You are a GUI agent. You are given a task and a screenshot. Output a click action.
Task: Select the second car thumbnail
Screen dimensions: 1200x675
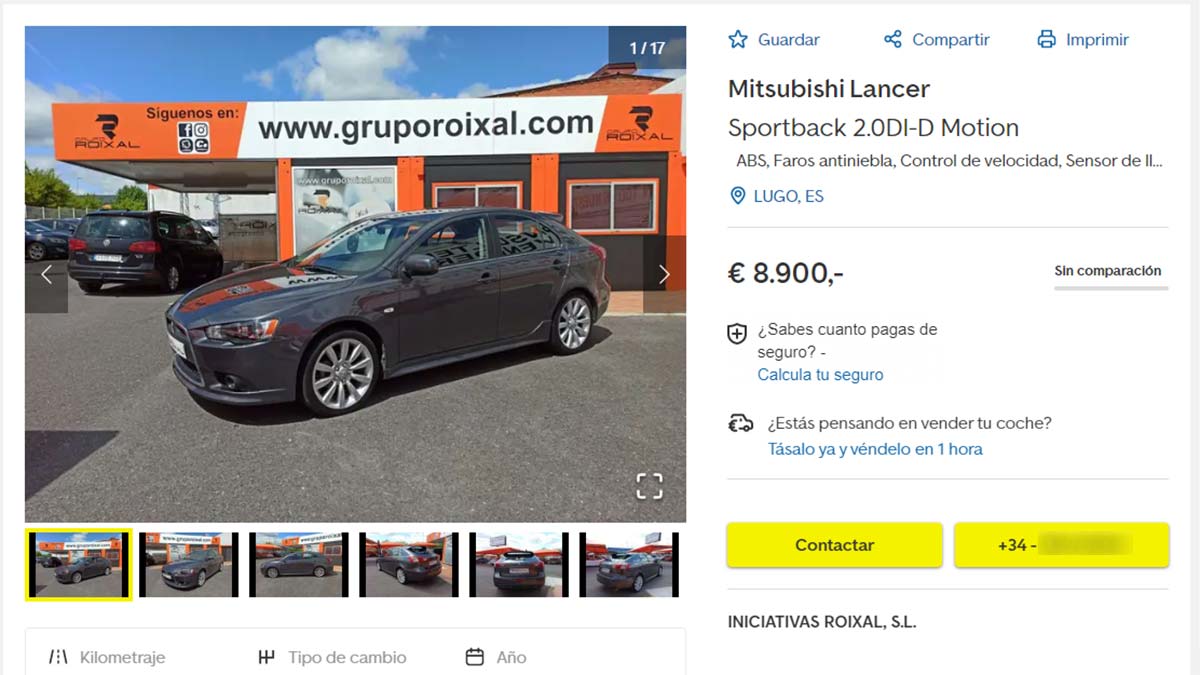[188, 565]
